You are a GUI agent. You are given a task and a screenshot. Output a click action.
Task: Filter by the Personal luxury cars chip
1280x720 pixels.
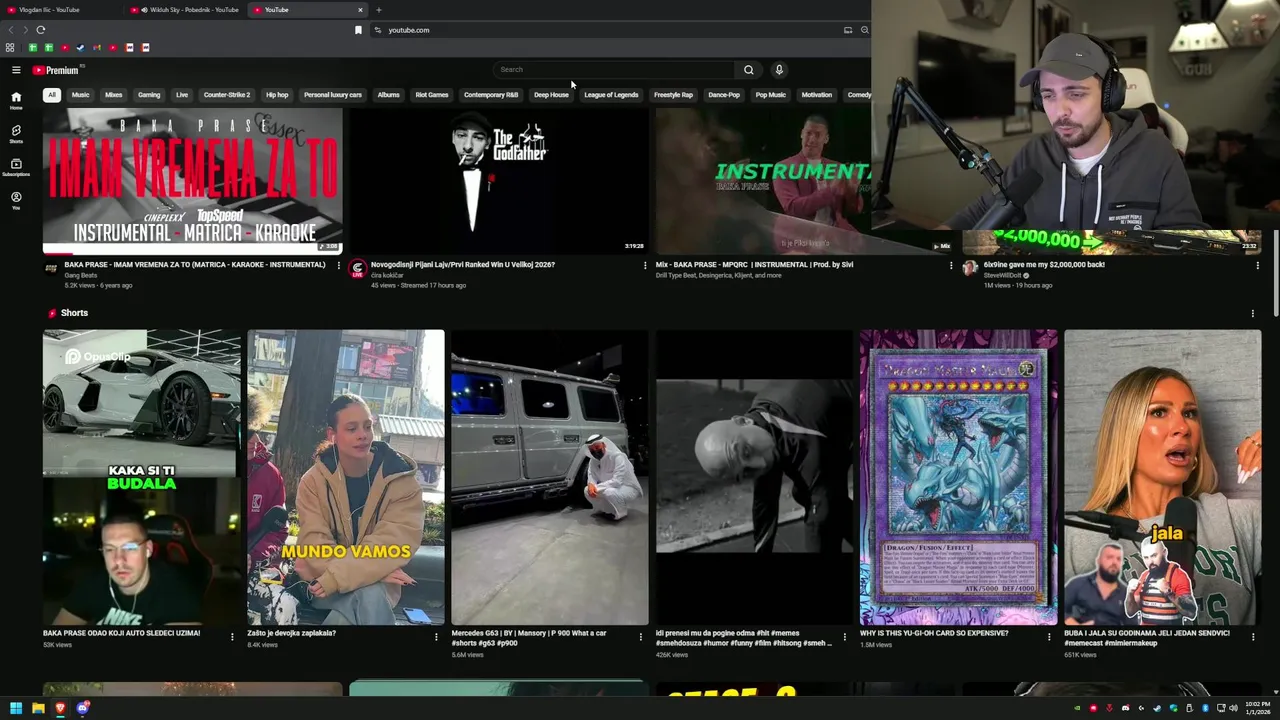(x=333, y=95)
